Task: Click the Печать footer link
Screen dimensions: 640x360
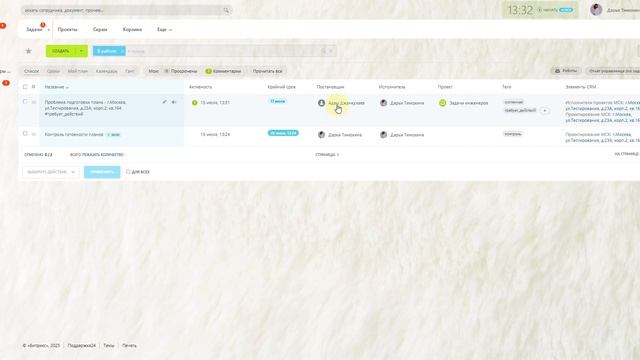Action: (129, 346)
